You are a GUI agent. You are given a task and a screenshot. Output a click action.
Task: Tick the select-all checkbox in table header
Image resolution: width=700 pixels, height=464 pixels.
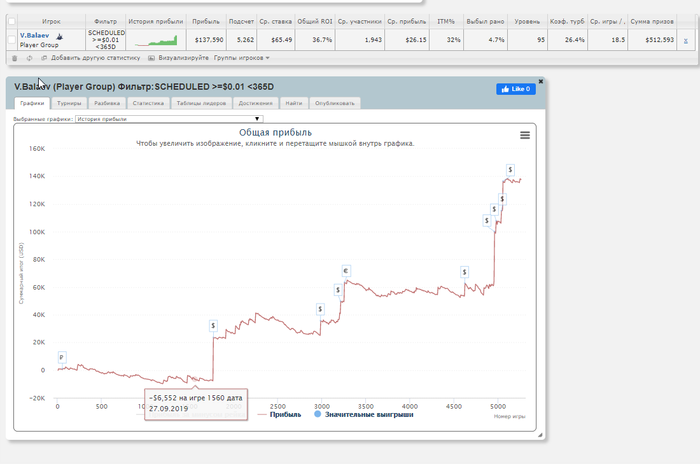click(12, 21)
